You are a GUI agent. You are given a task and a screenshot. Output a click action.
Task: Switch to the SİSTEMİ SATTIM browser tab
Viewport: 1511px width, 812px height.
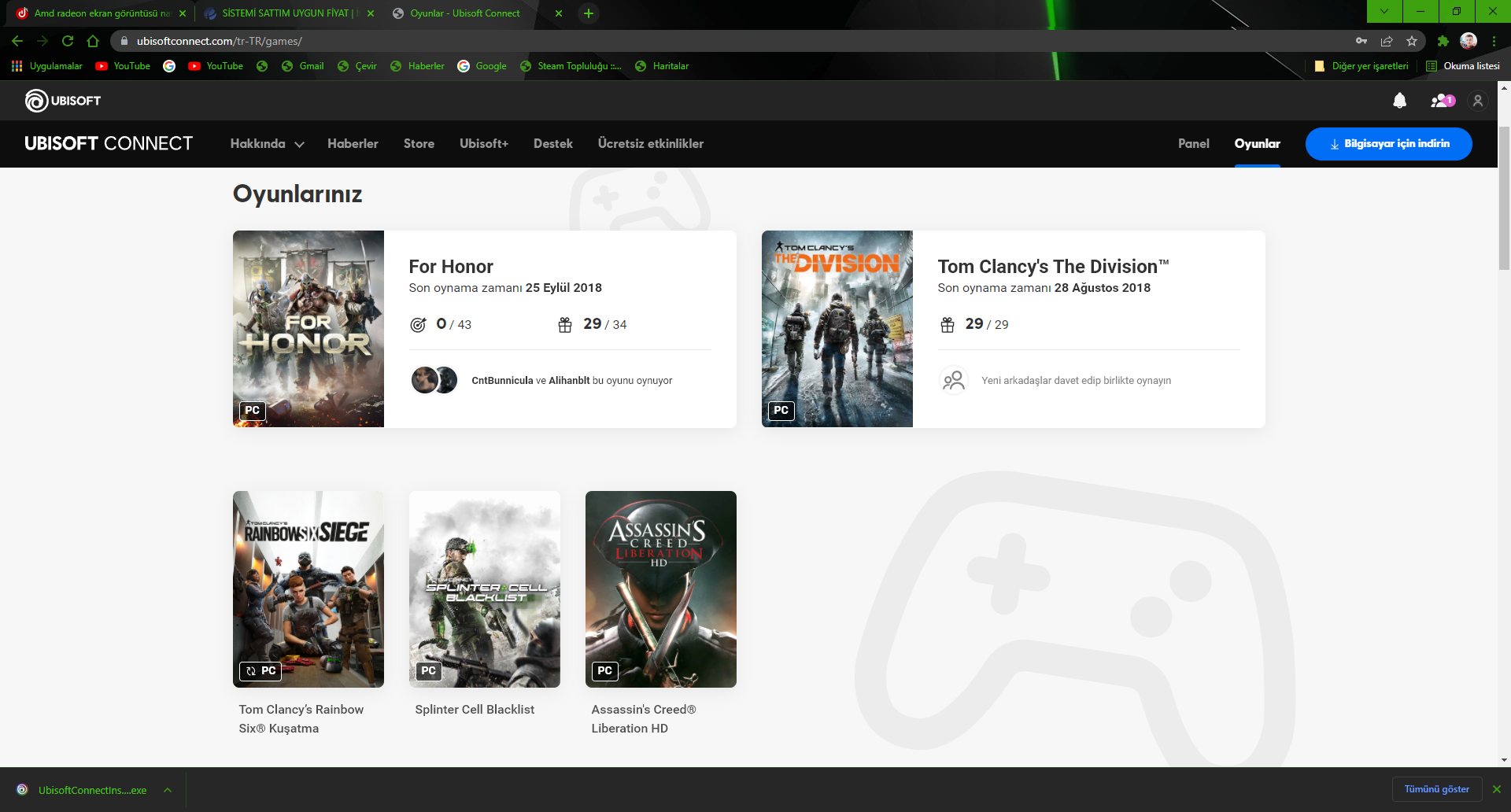click(287, 13)
